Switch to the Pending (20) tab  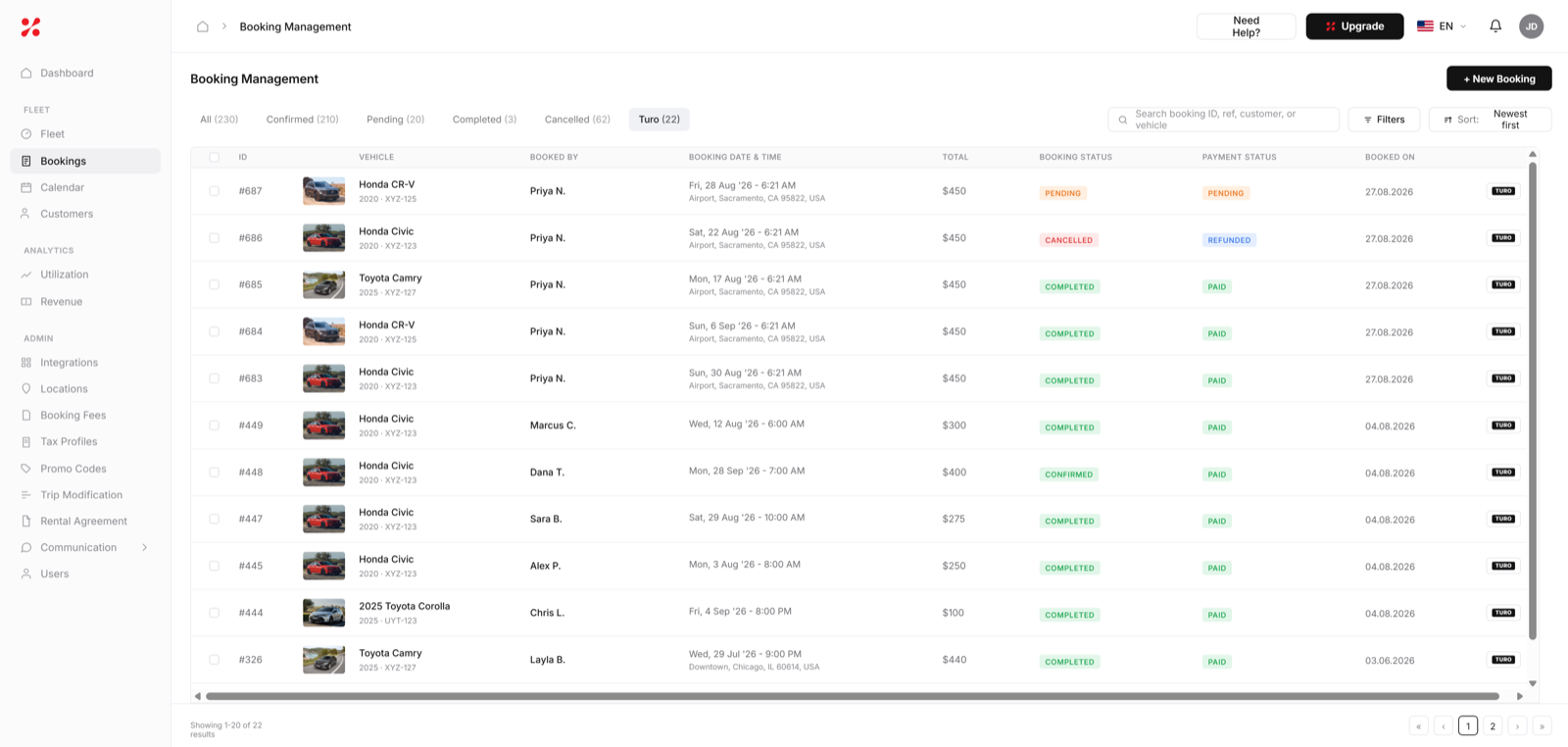(x=395, y=120)
